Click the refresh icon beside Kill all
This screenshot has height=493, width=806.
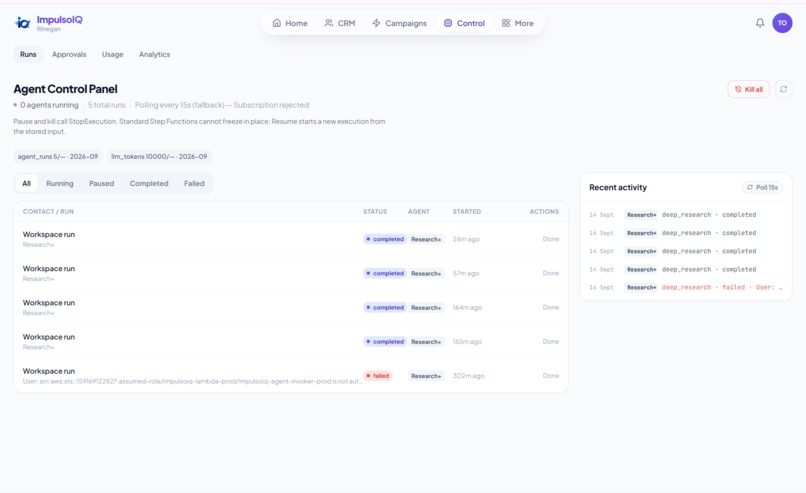pos(783,89)
